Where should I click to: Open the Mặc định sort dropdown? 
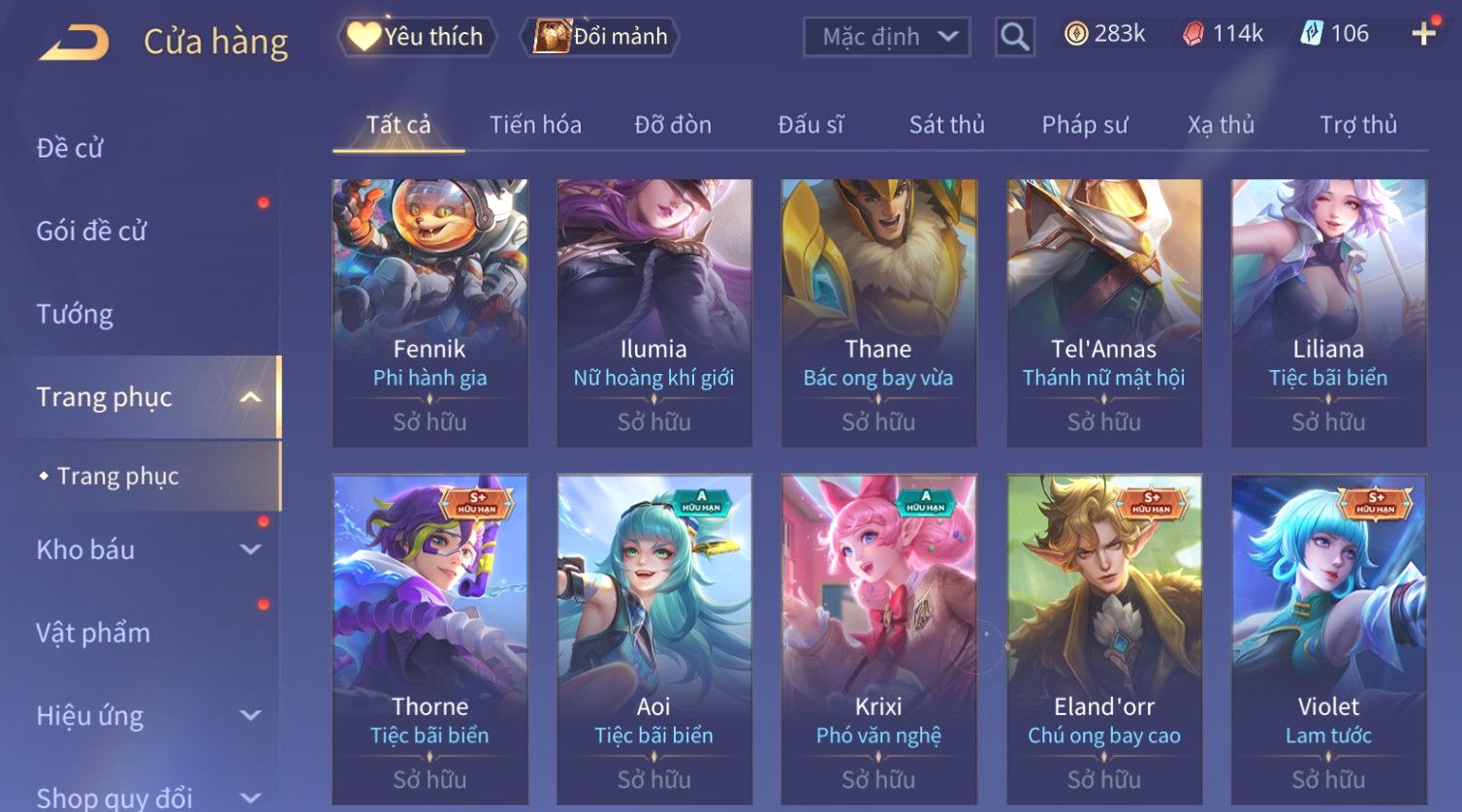coord(887,37)
